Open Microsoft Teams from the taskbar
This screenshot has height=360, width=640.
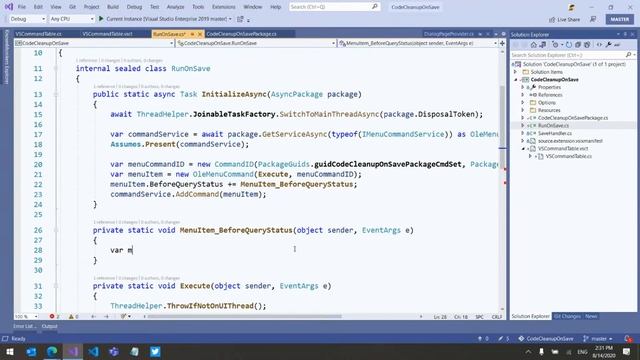(114, 351)
